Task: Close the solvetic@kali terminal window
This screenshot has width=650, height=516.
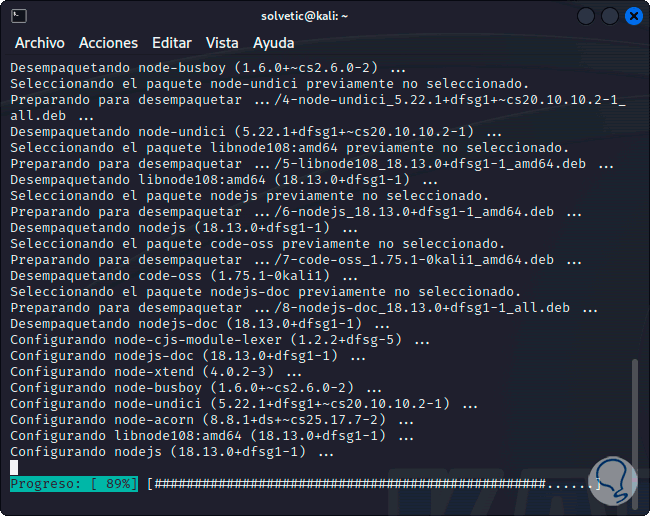Action: pos(633,16)
